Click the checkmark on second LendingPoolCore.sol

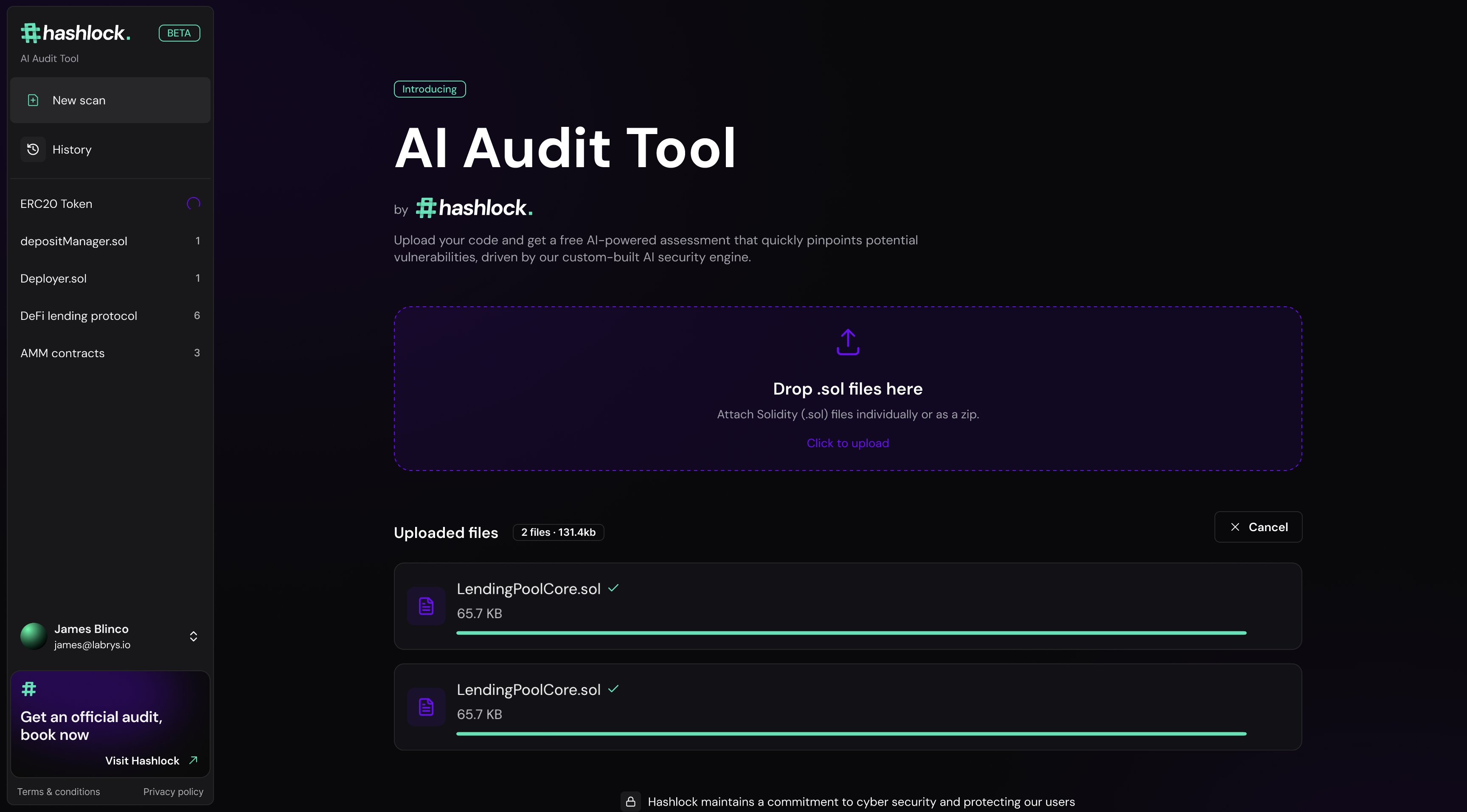coord(613,689)
